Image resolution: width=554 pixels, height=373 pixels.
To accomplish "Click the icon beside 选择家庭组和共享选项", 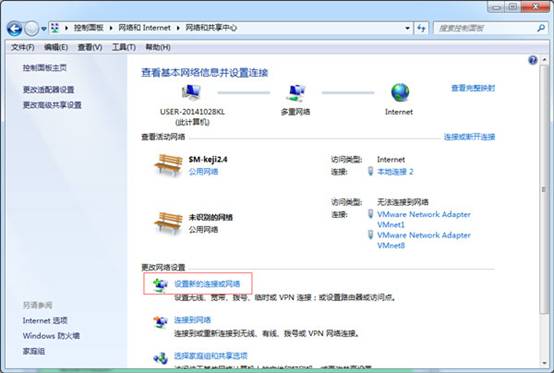I will (x=160, y=358).
